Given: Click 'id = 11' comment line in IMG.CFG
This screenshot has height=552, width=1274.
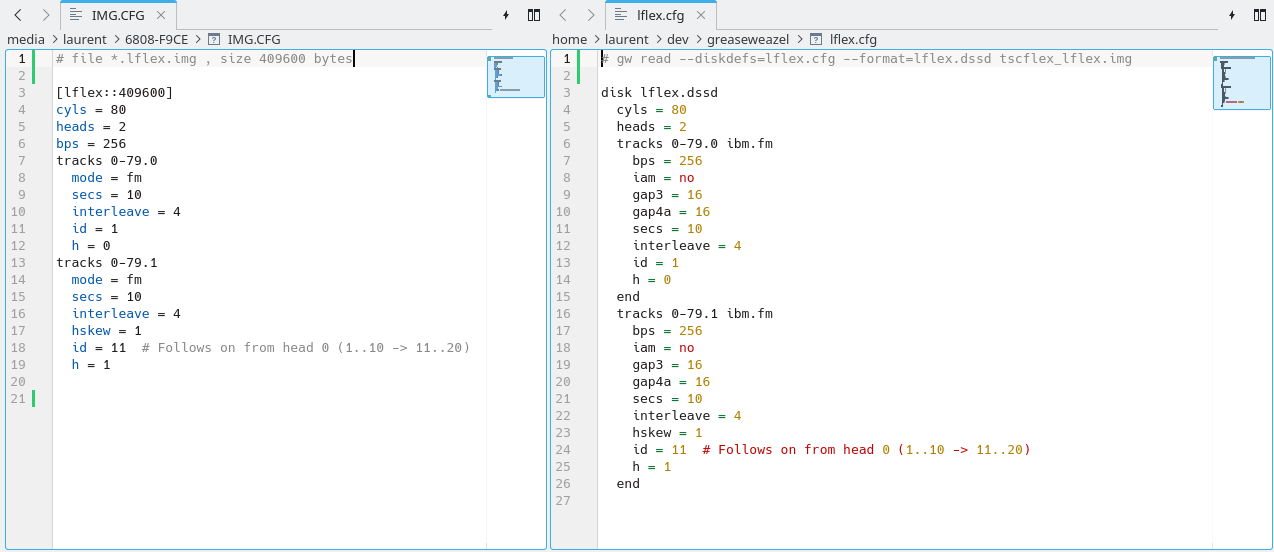Looking at the screenshot, I should (271, 348).
